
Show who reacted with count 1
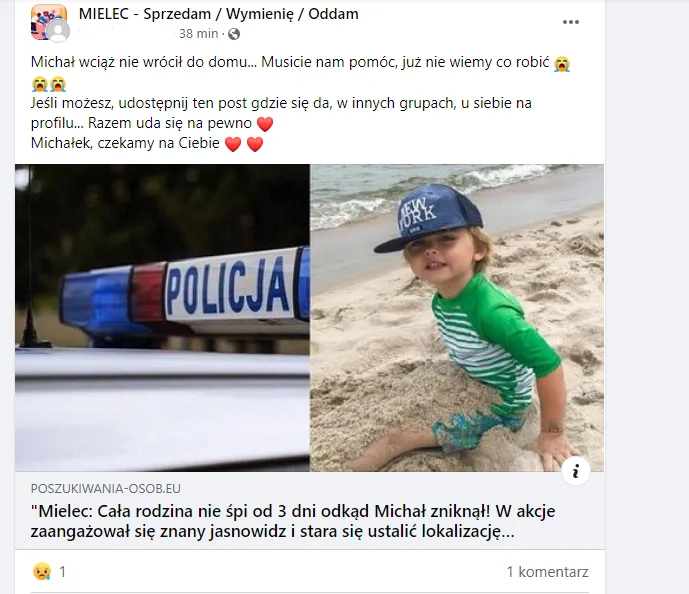coord(62,572)
